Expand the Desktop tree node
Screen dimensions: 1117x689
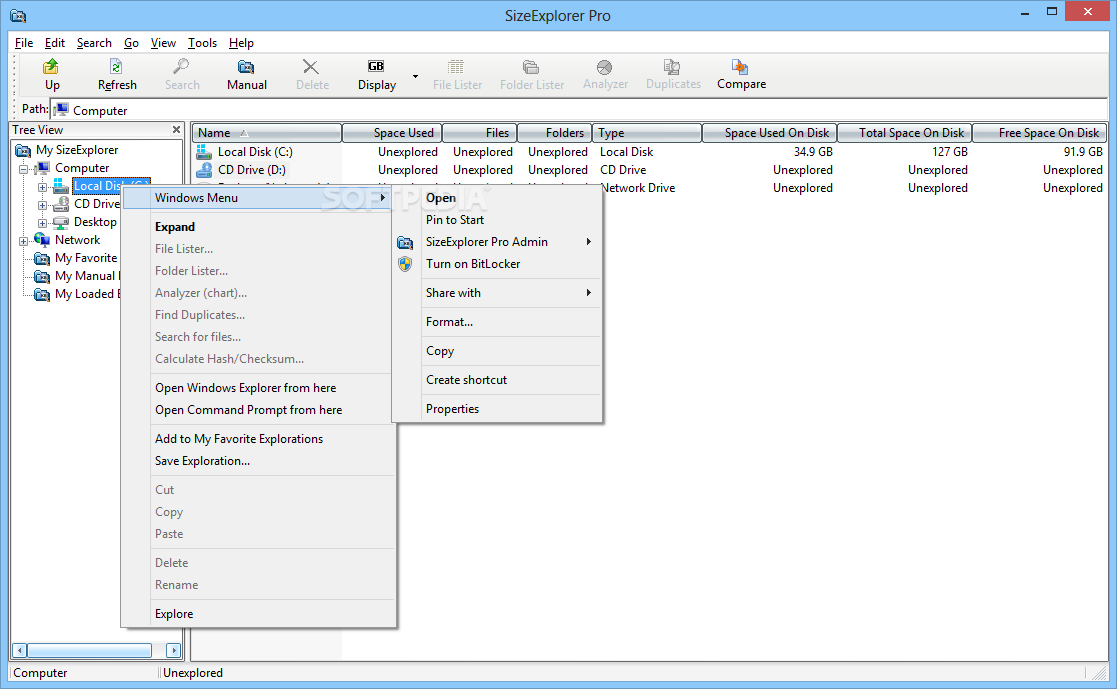pyautogui.click(x=42, y=223)
